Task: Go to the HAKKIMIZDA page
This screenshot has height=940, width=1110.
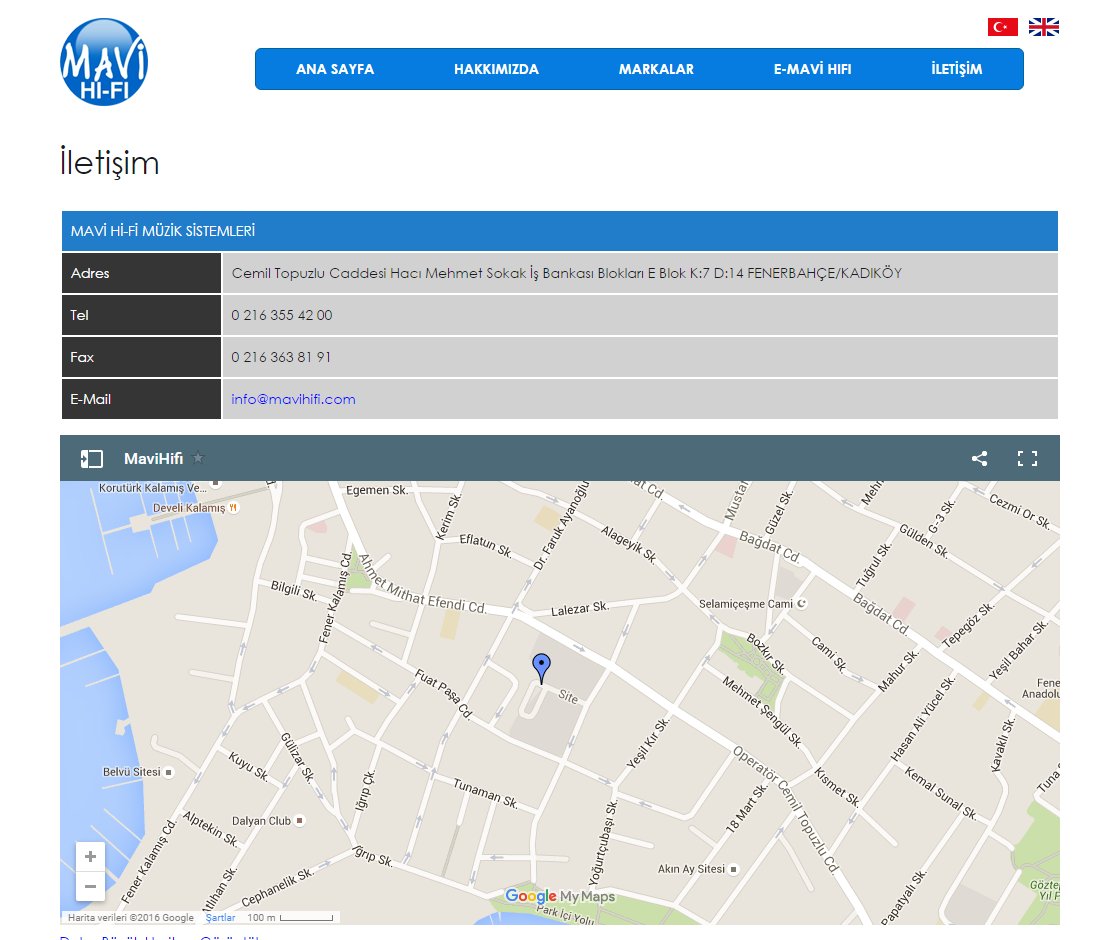Action: [x=496, y=69]
